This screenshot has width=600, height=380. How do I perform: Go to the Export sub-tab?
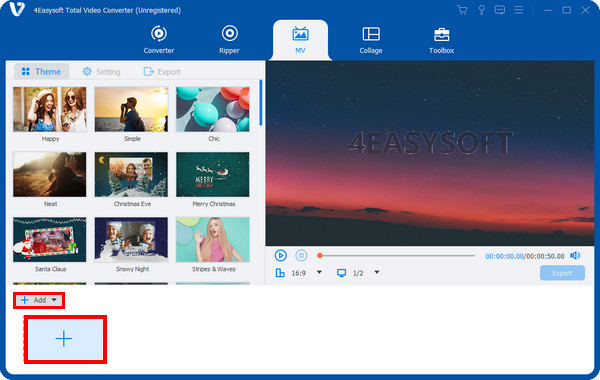point(162,72)
